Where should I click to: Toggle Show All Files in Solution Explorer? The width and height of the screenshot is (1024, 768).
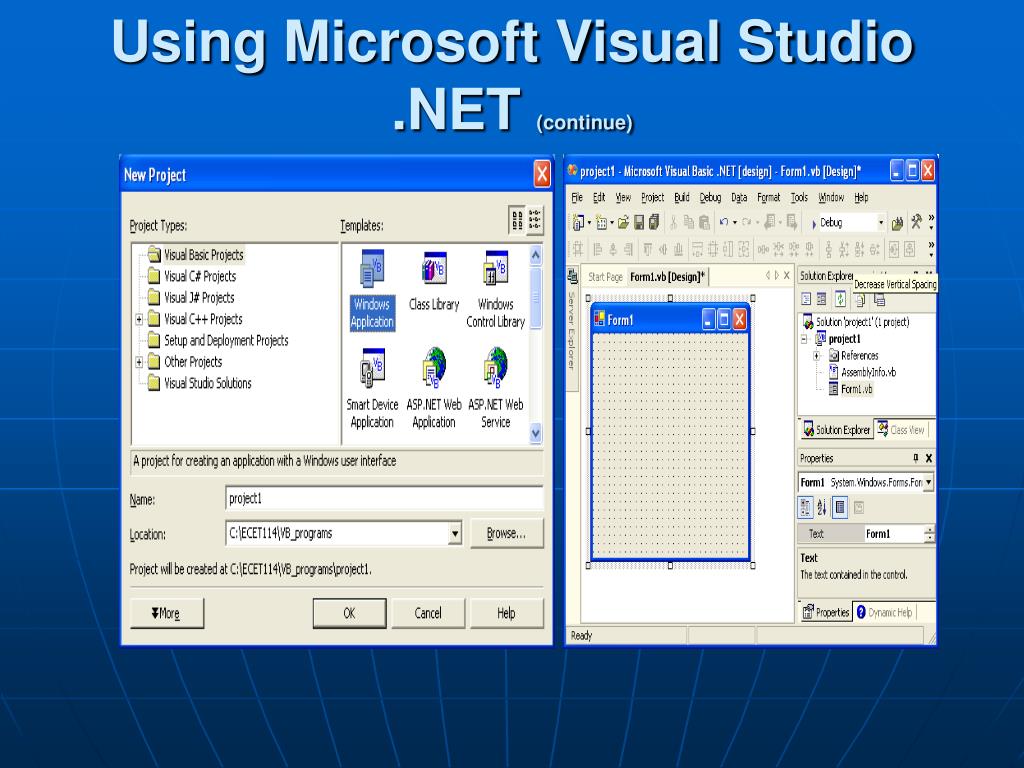click(x=861, y=300)
